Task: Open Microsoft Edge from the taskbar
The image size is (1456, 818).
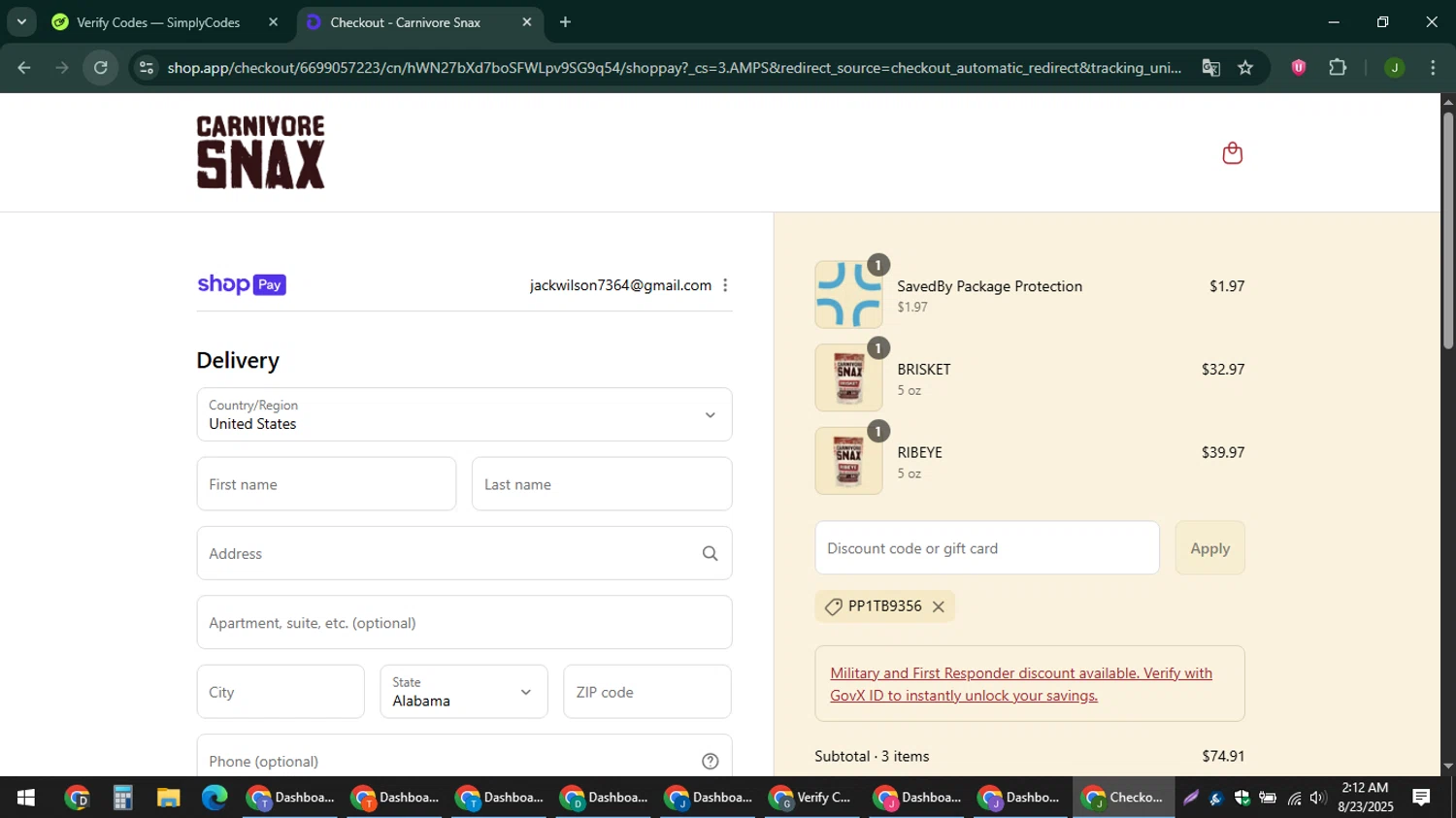Action: [x=214, y=798]
